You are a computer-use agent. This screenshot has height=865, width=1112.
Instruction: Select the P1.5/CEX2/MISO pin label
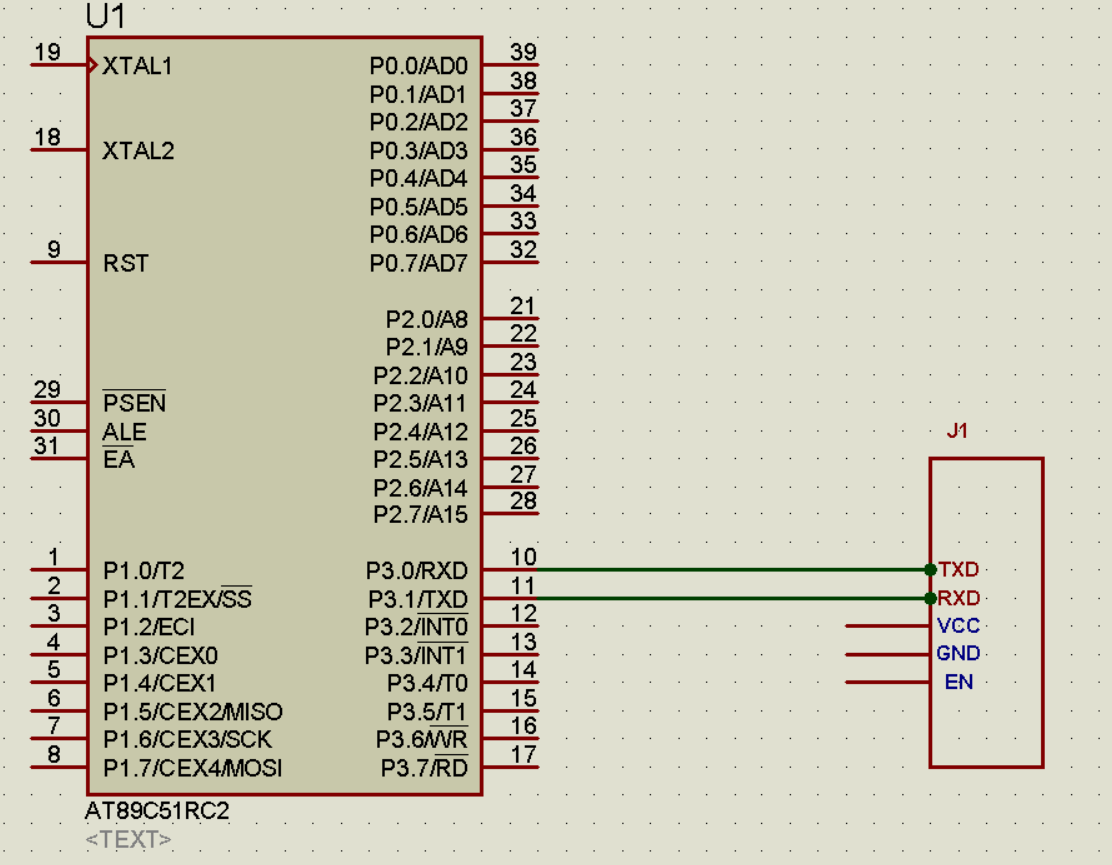point(193,711)
